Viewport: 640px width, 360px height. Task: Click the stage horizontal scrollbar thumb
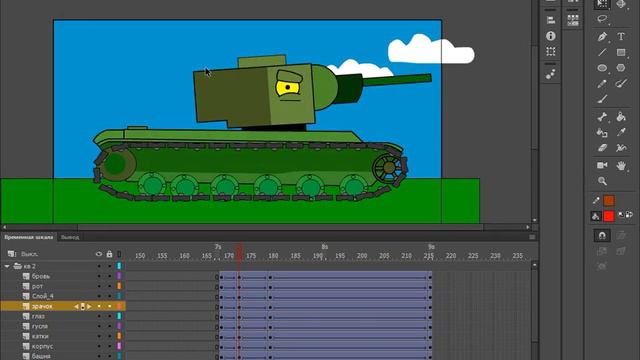point(280,227)
